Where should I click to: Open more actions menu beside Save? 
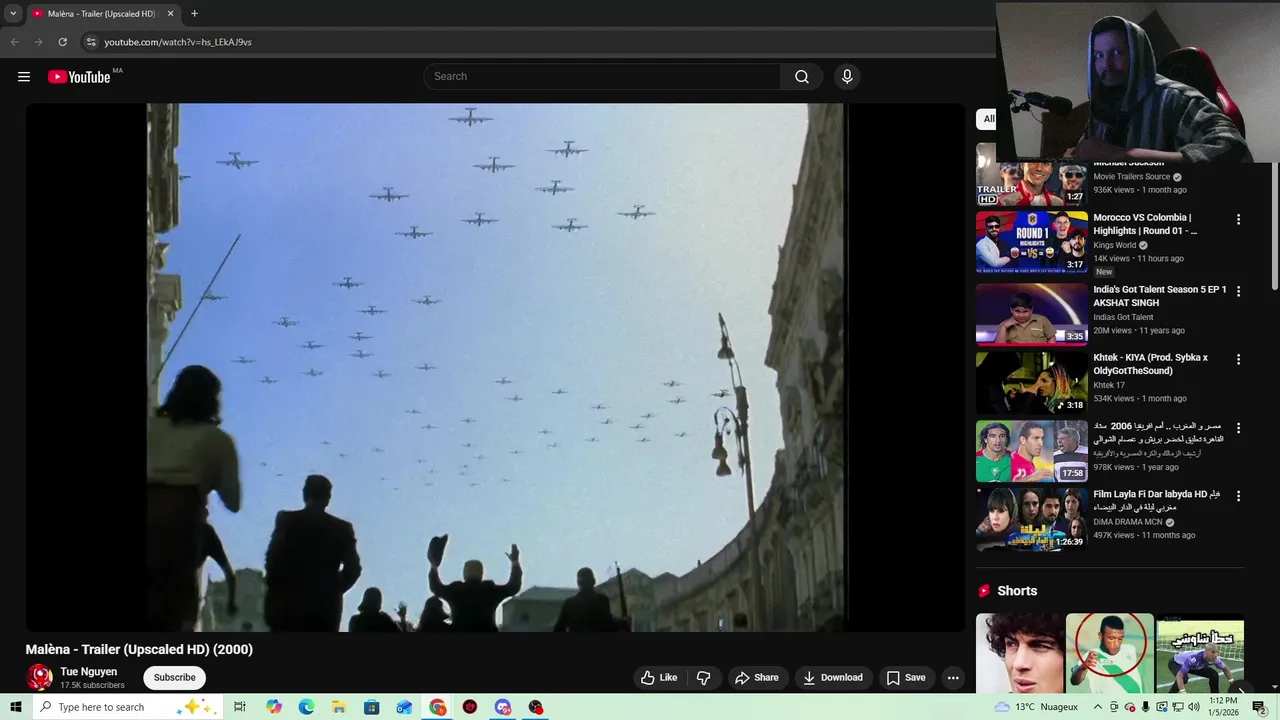click(953, 678)
